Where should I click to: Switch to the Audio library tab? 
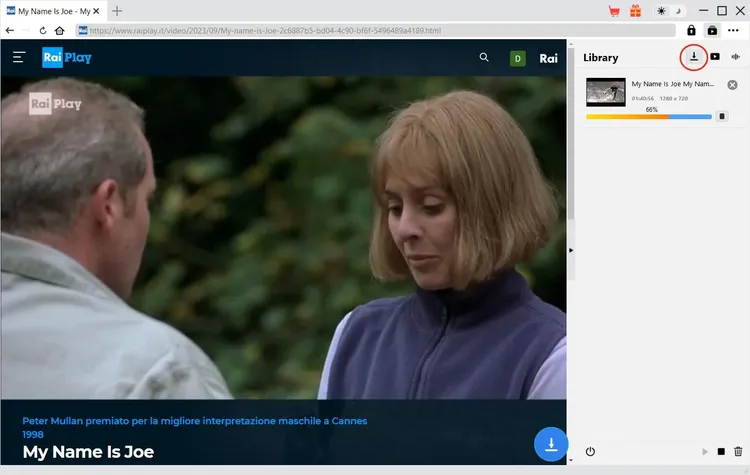pos(736,57)
